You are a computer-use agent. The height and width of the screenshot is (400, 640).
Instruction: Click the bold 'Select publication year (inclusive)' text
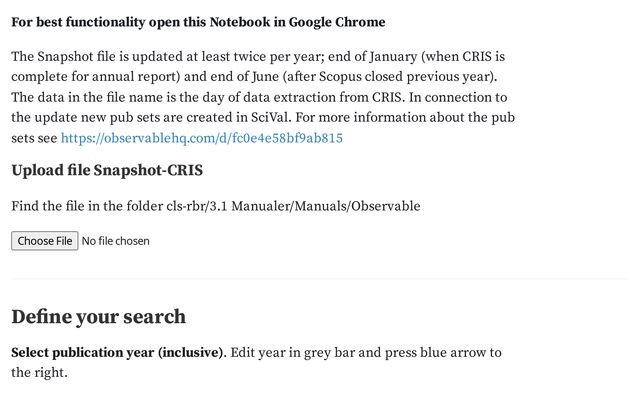[x=118, y=353]
